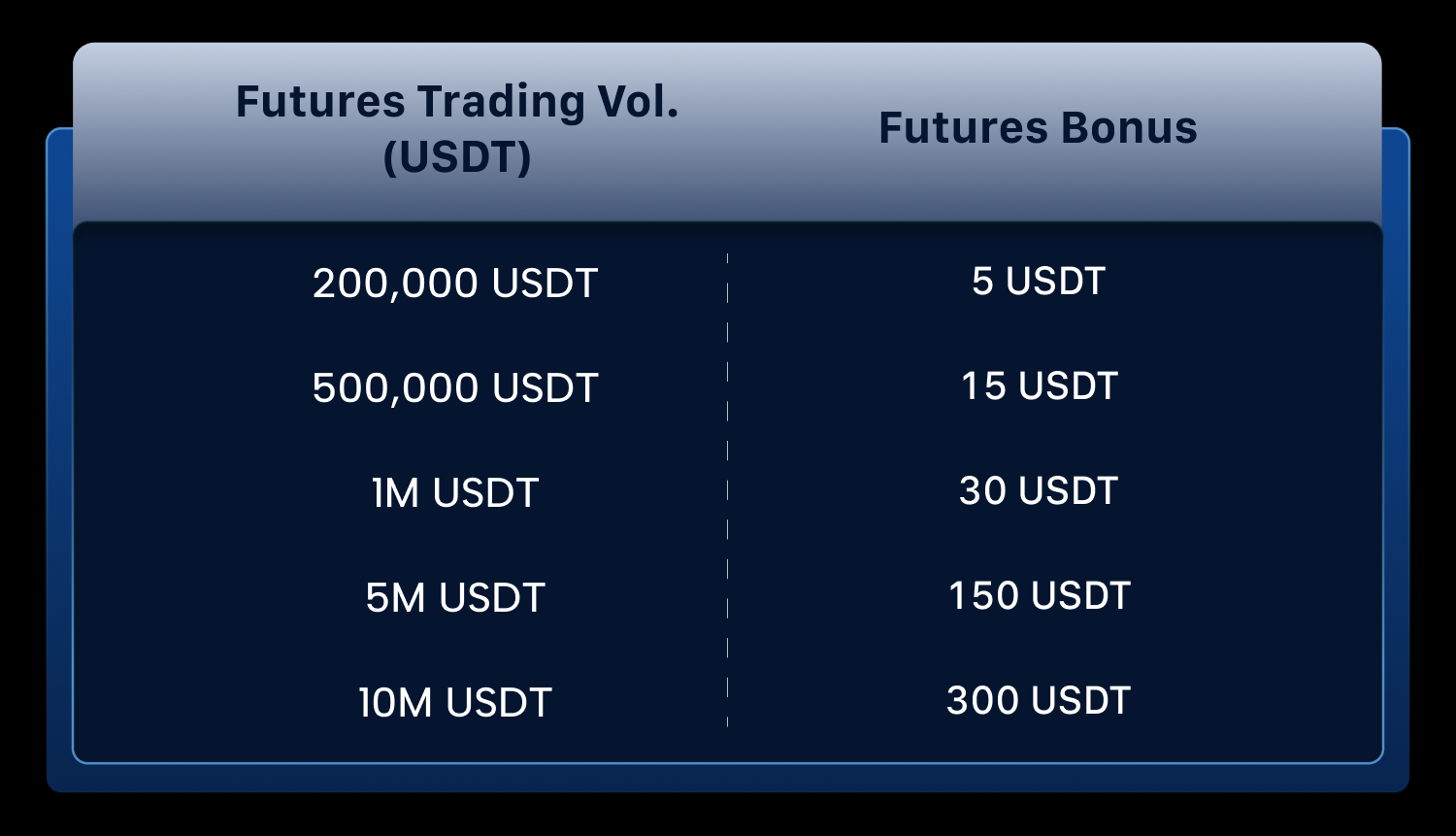Select the "200,000" volume number
This screenshot has height=836, width=1456.
(396, 284)
